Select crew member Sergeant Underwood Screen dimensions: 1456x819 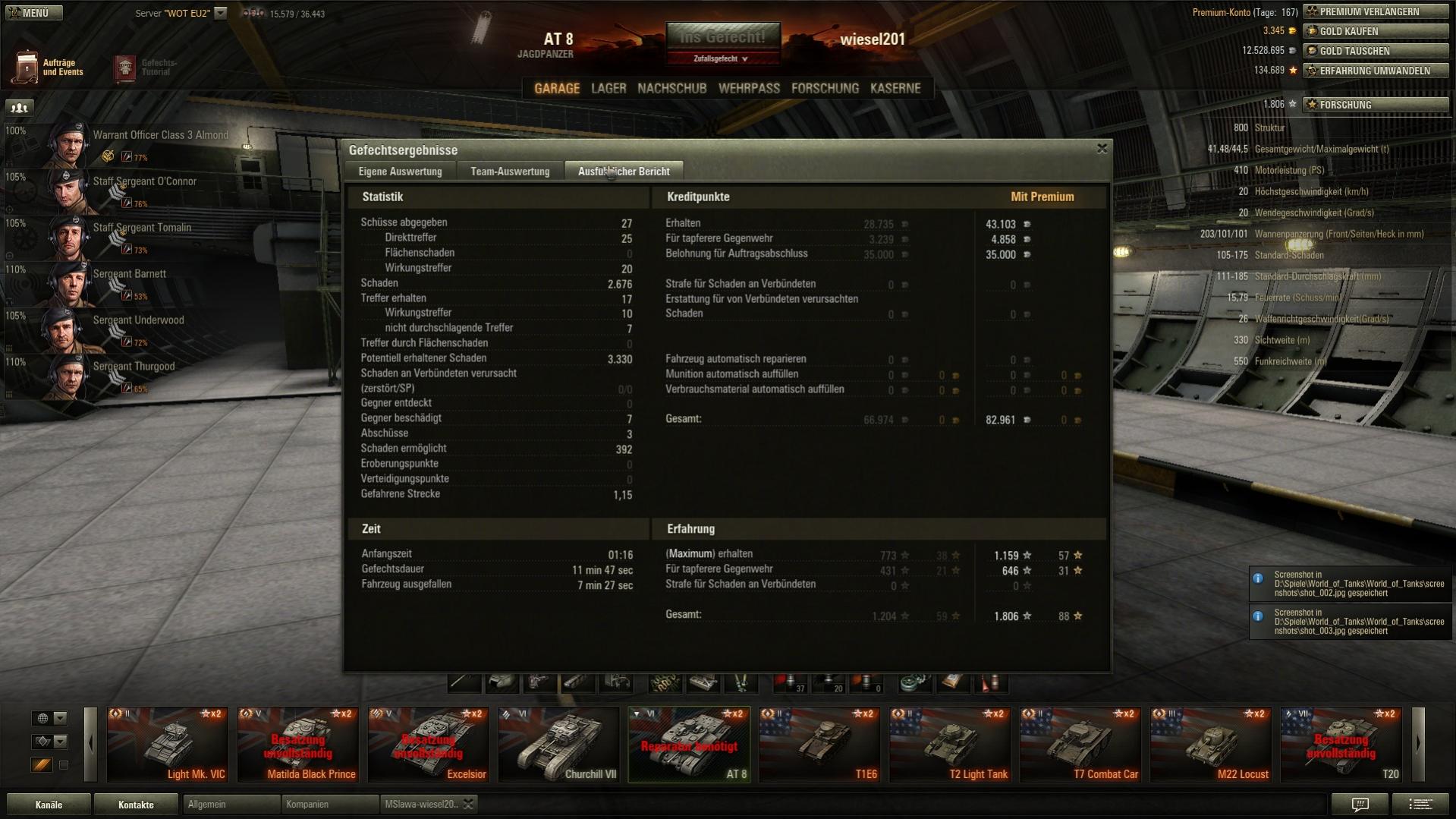pyautogui.click(x=121, y=331)
